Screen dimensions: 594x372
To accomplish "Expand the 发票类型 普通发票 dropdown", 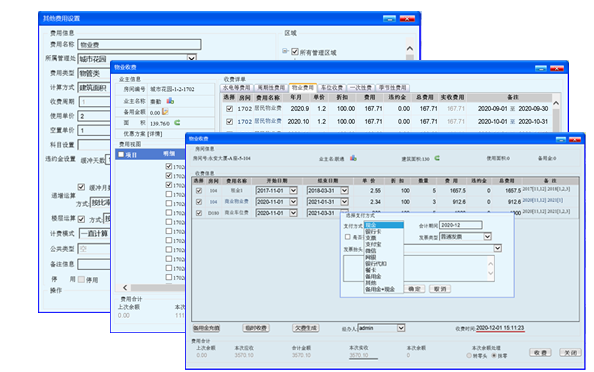I will coord(487,236).
